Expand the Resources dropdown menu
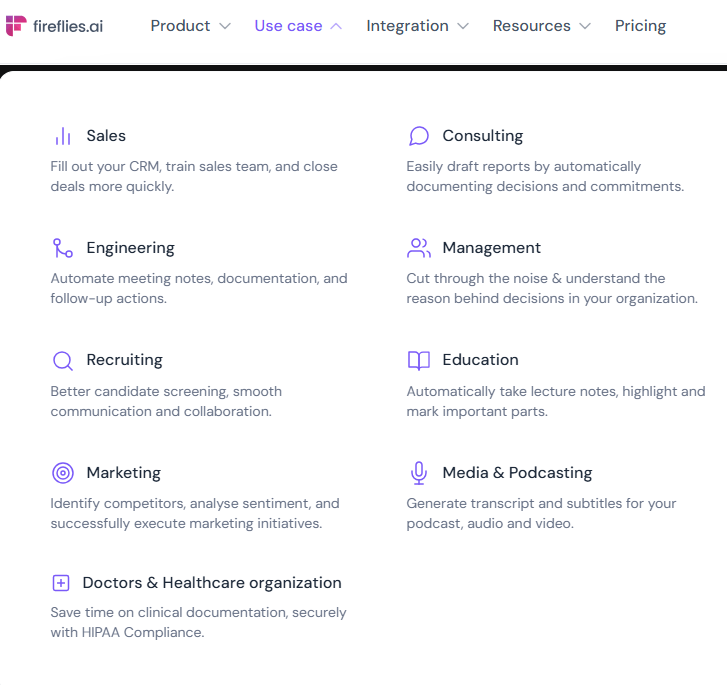Image resolution: width=727 pixels, height=685 pixels. click(x=541, y=26)
